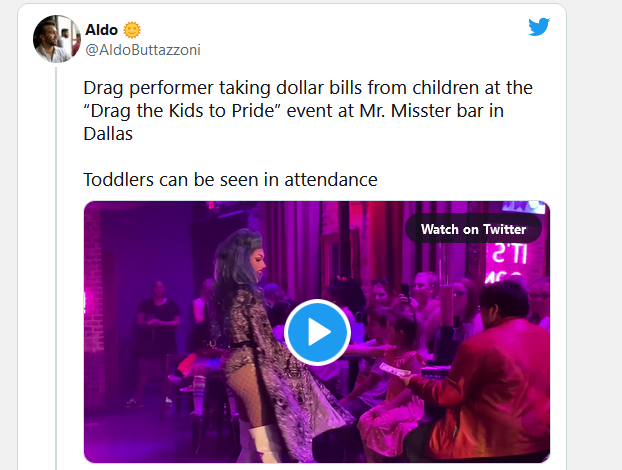Play the embedded tweet video
This screenshot has height=470, width=622.
(x=317, y=332)
